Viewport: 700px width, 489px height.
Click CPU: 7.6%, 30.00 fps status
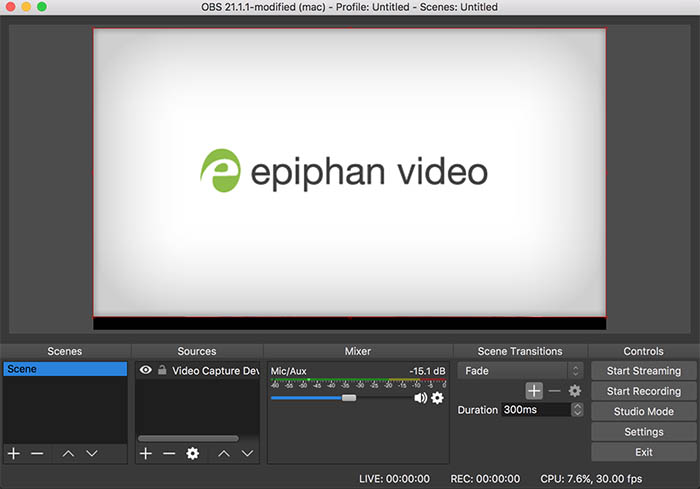pyautogui.click(x=591, y=479)
